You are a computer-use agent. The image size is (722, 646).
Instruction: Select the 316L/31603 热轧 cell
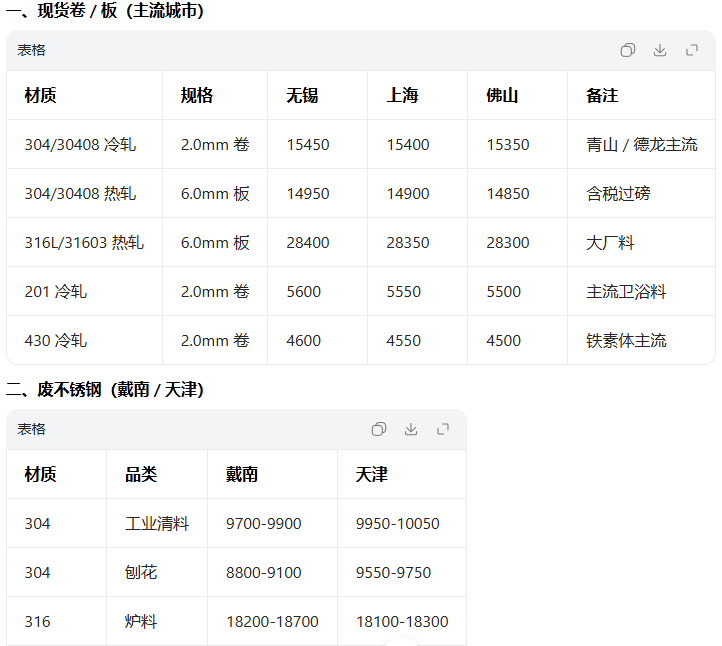(84, 242)
